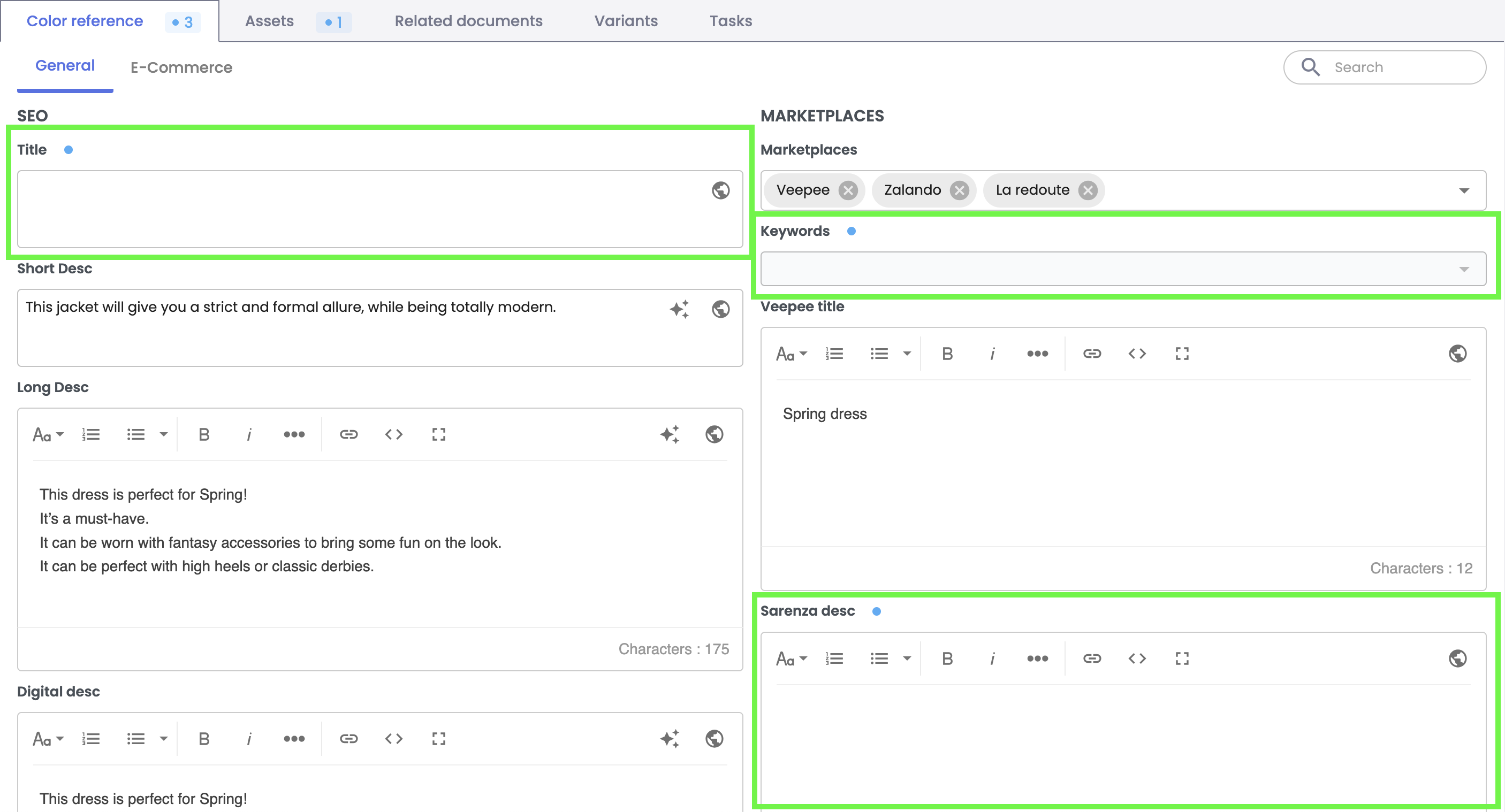The width and height of the screenshot is (1505, 812).
Task: Click AI sparkle icon in Short Desc field
Action: pyautogui.click(x=679, y=309)
